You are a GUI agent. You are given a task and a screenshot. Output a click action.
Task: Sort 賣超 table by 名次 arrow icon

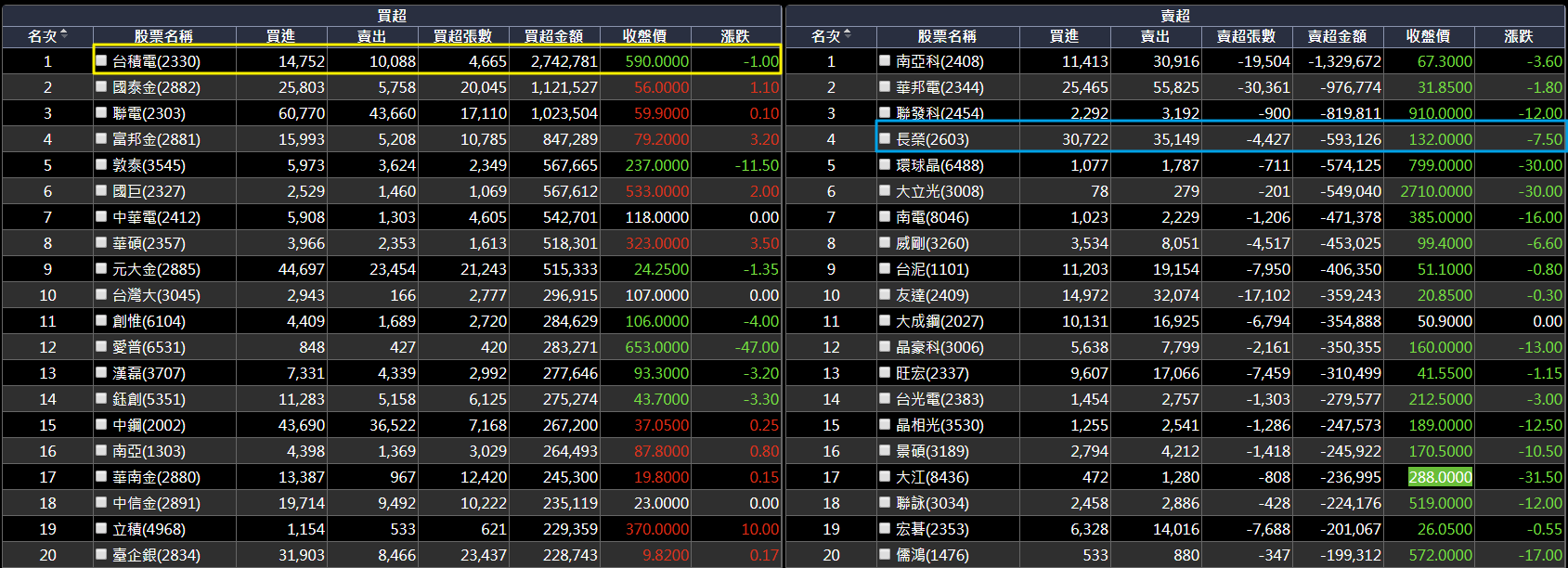[x=848, y=35]
